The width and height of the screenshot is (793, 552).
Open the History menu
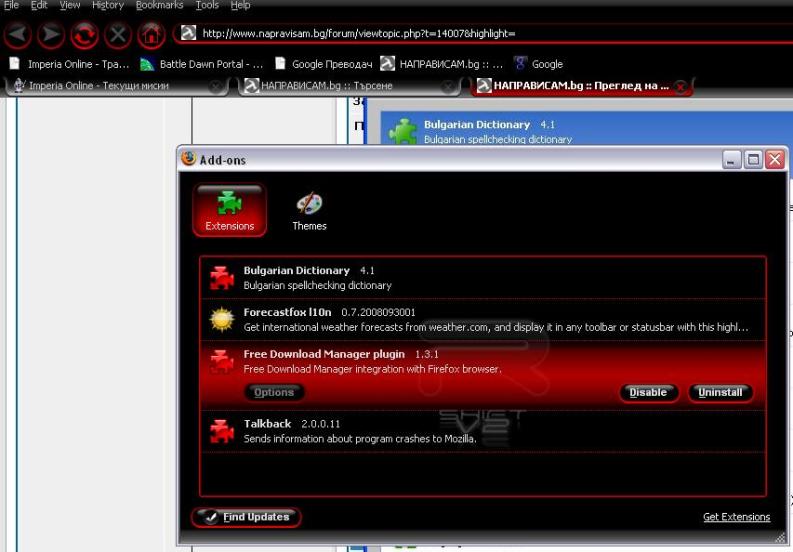click(x=107, y=6)
